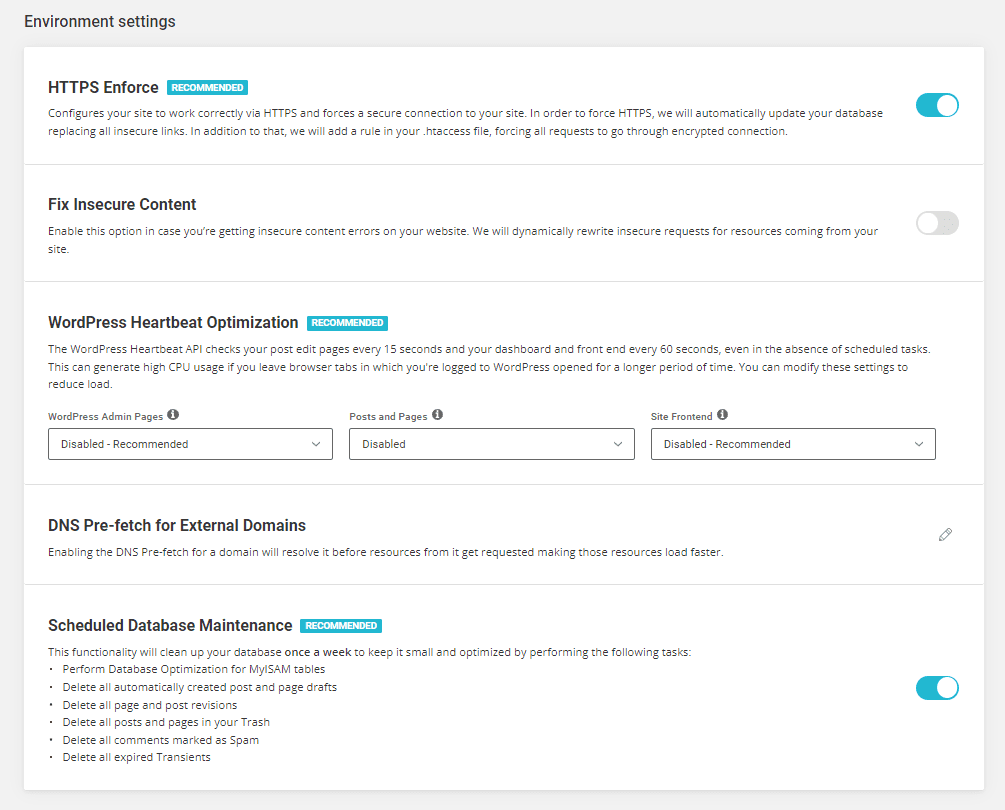
Task: Open the Site Frontend heartbeat dropdown
Action: 793,444
